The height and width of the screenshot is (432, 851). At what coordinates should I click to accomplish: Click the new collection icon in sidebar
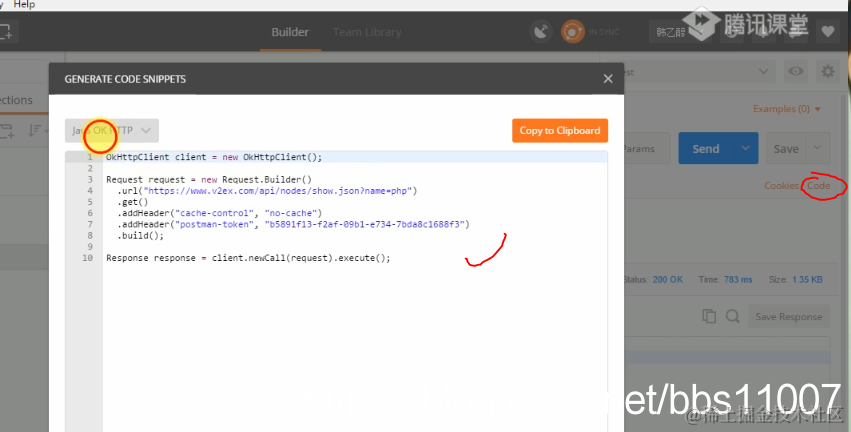(7, 131)
